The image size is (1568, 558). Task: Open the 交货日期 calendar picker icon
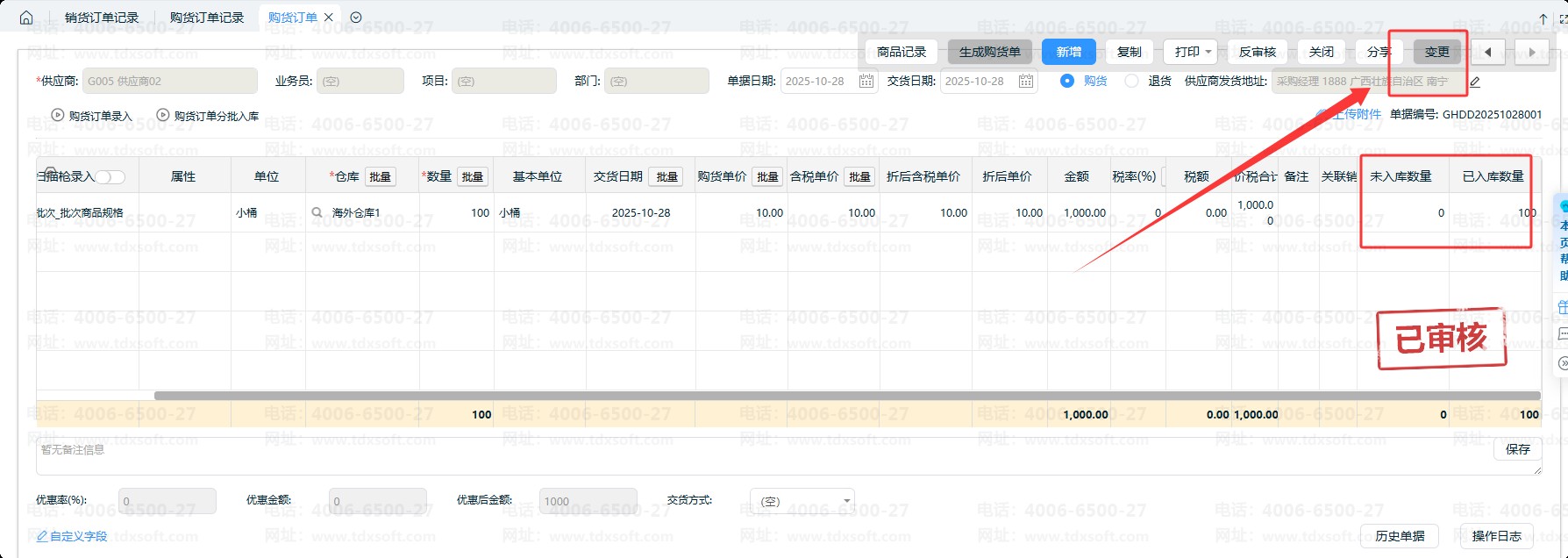[1026, 82]
